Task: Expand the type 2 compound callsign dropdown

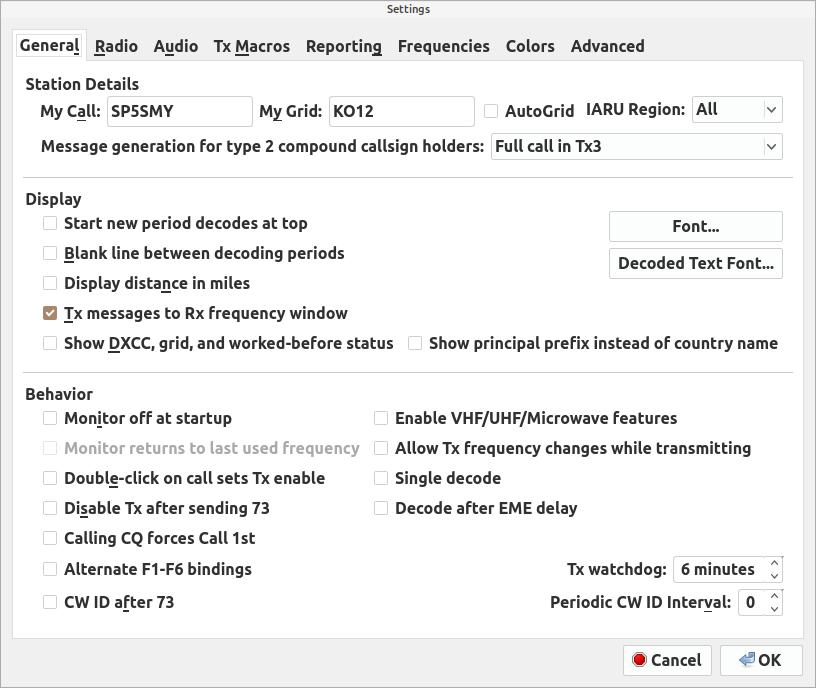Action: pos(636,147)
